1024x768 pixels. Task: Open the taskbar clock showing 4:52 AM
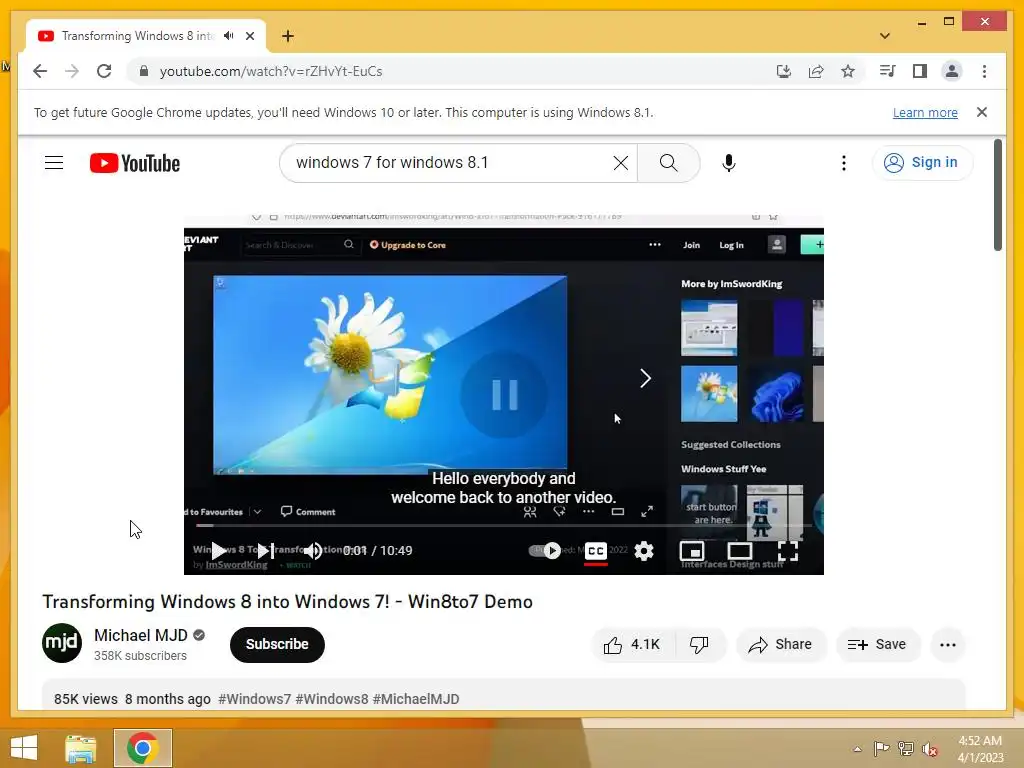click(x=980, y=749)
